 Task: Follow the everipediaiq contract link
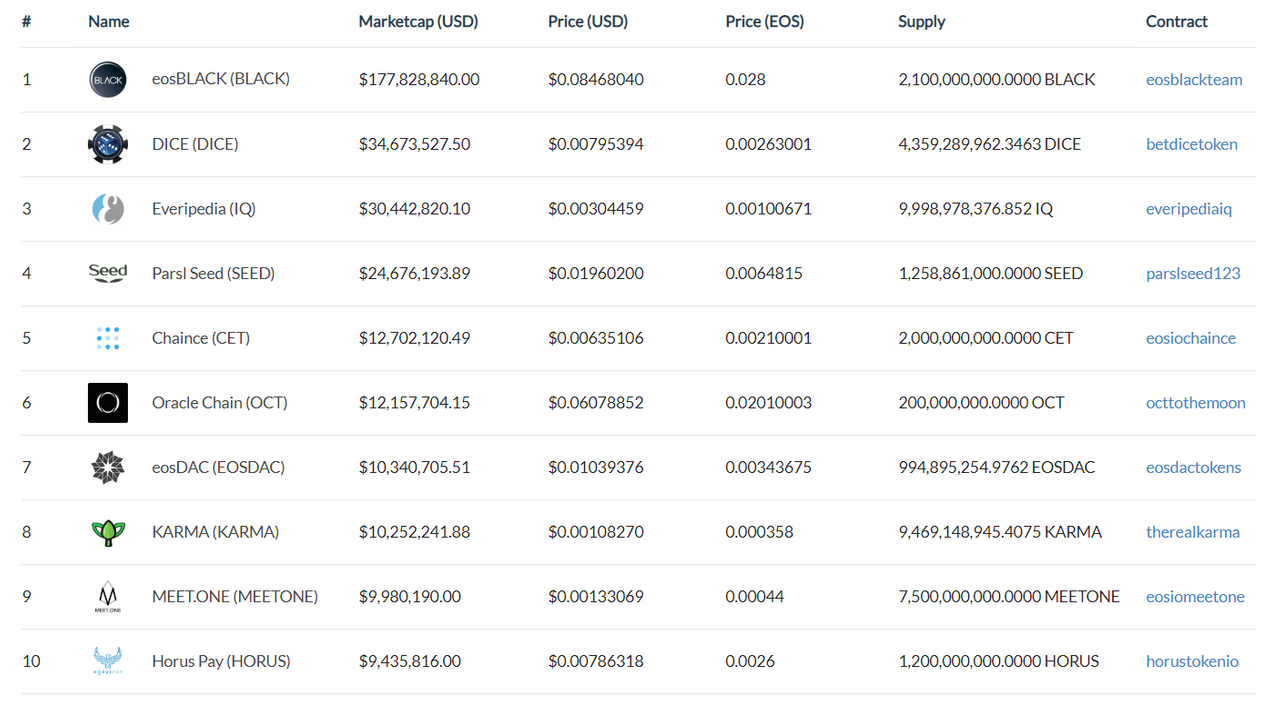pos(1188,209)
